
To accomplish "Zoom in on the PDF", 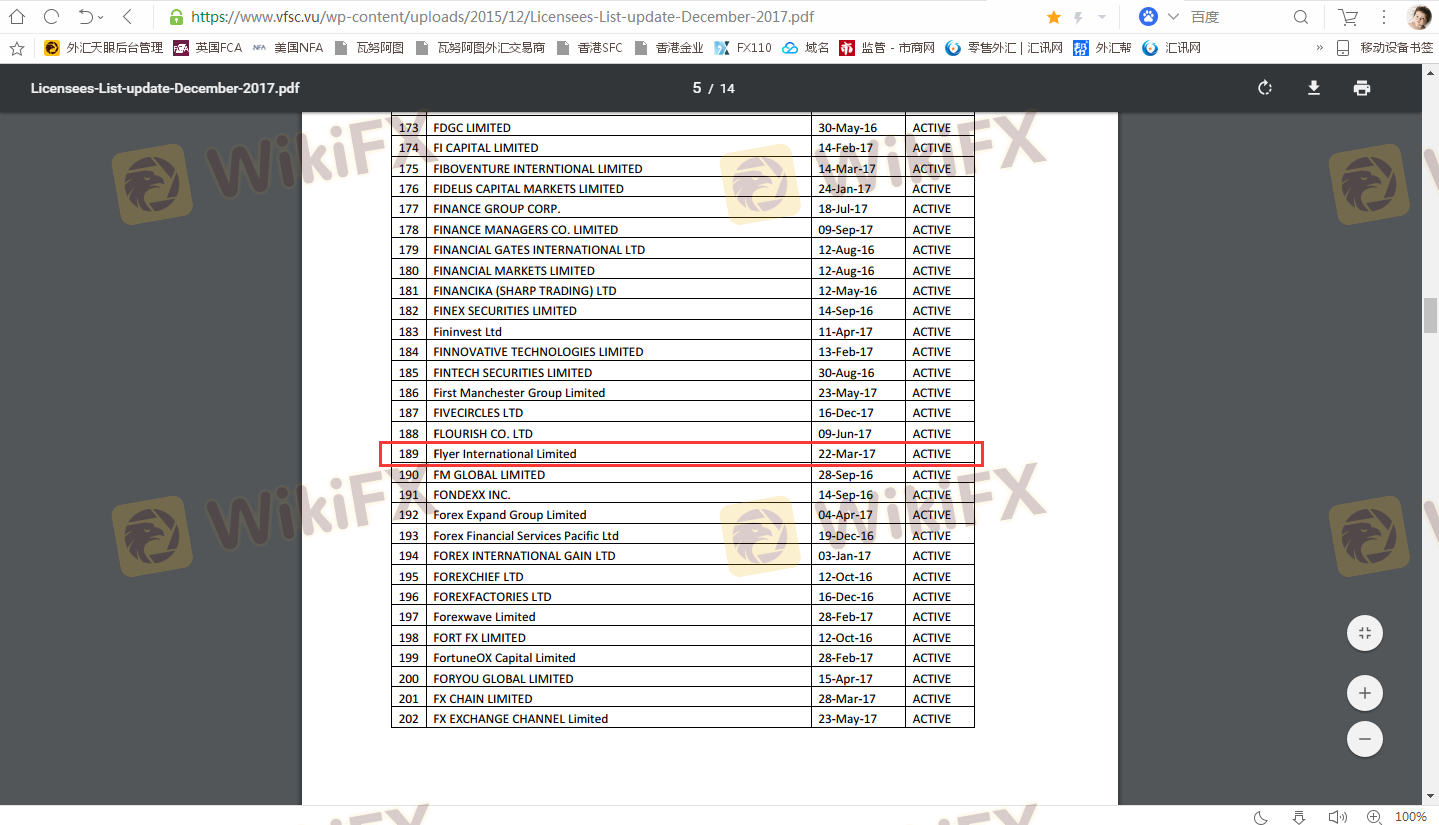I will 1364,692.
